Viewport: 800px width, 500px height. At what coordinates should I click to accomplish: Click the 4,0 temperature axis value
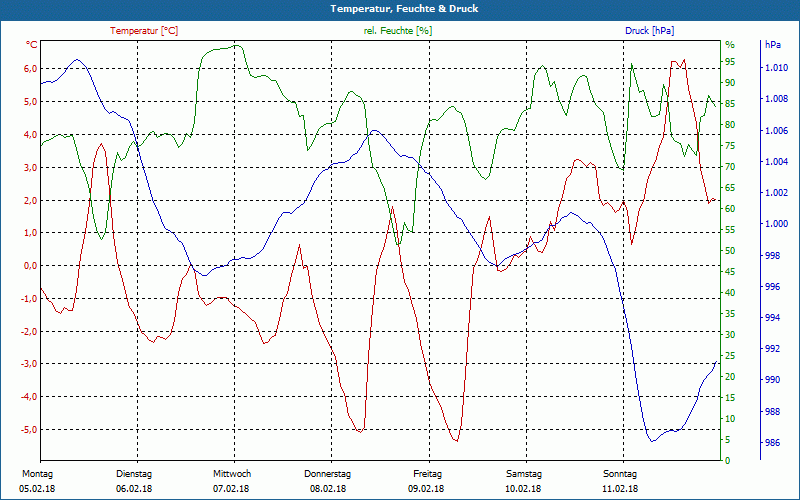pos(31,135)
